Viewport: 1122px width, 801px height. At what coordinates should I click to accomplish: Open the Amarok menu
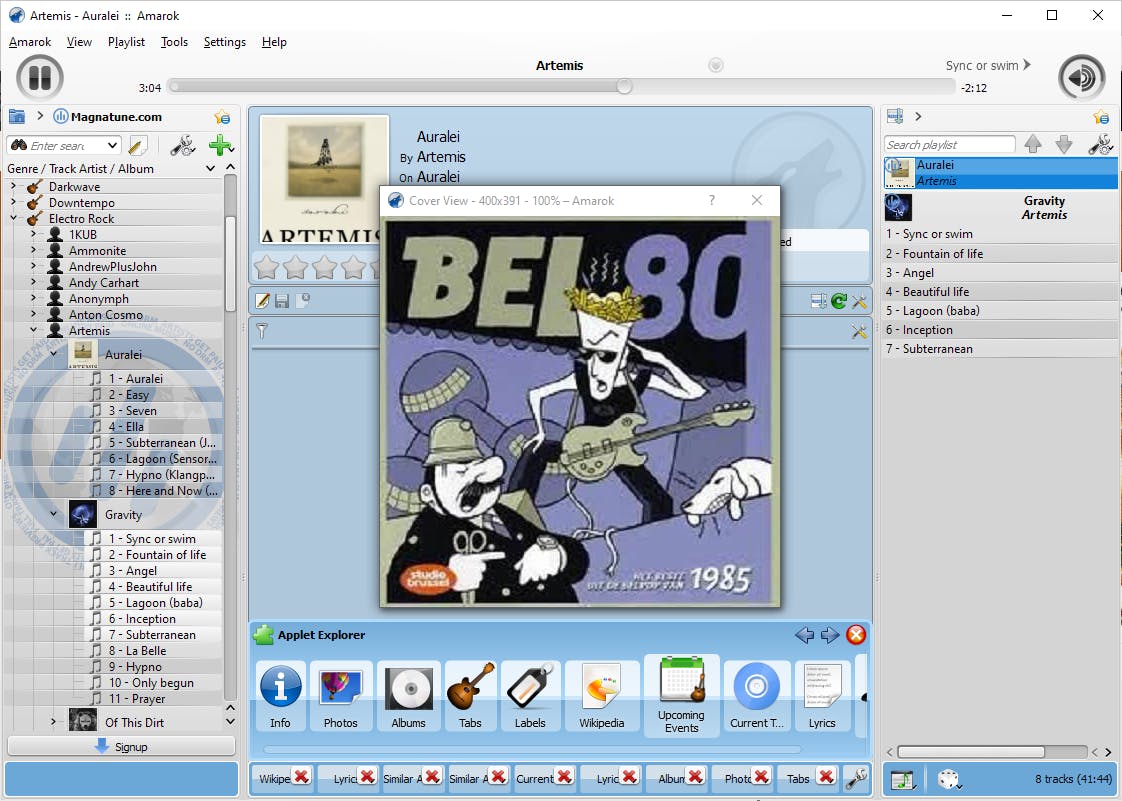click(x=30, y=42)
